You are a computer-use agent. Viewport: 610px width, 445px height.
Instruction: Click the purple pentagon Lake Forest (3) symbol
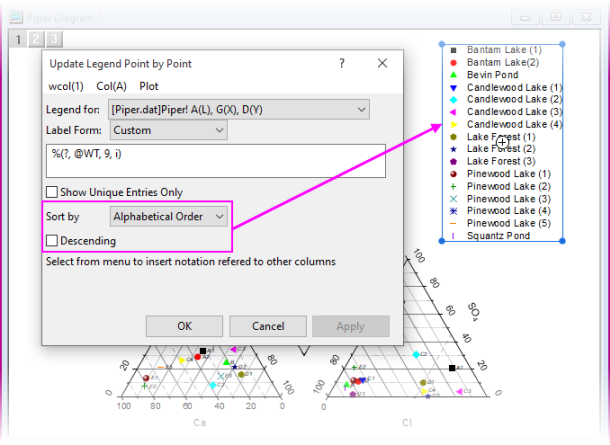coord(453,161)
